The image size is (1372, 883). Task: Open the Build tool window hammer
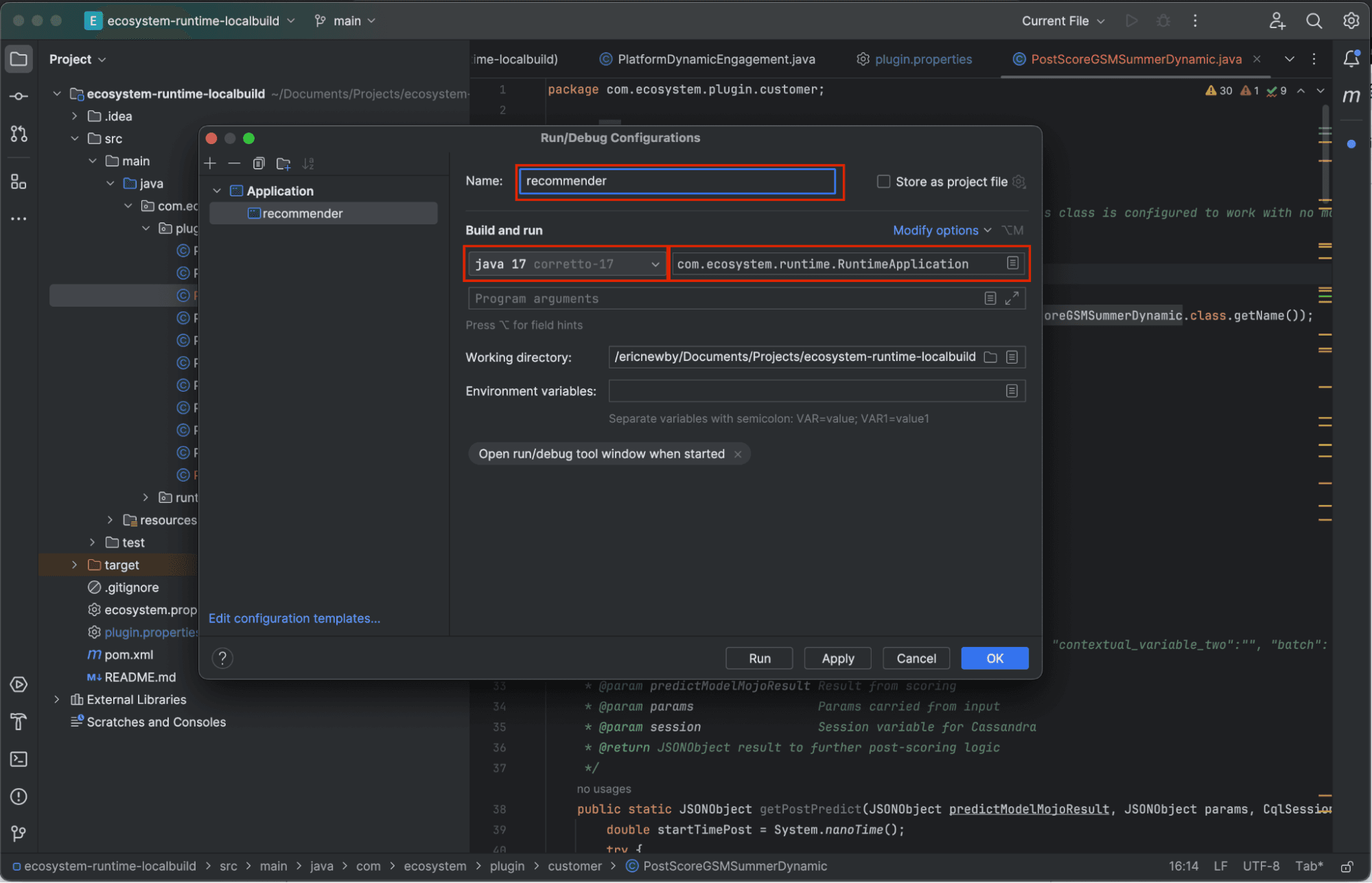pos(19,722)
